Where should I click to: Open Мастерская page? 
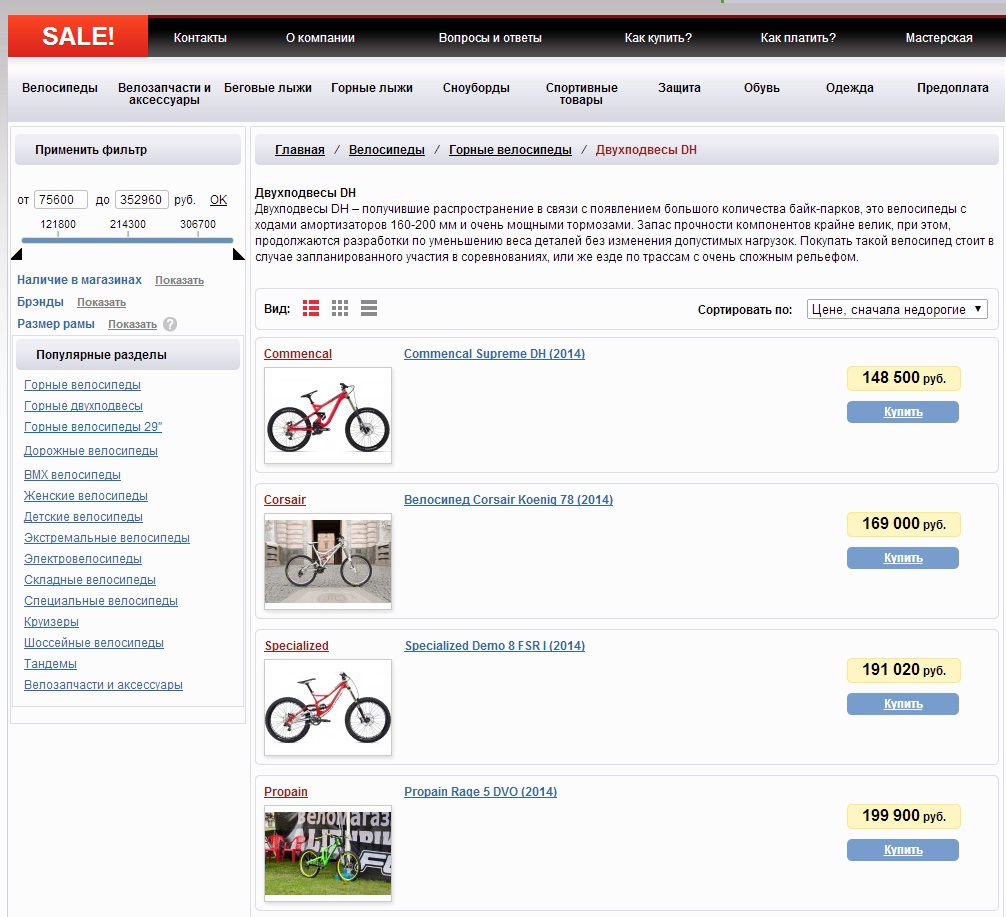click(x=939, y=38)
